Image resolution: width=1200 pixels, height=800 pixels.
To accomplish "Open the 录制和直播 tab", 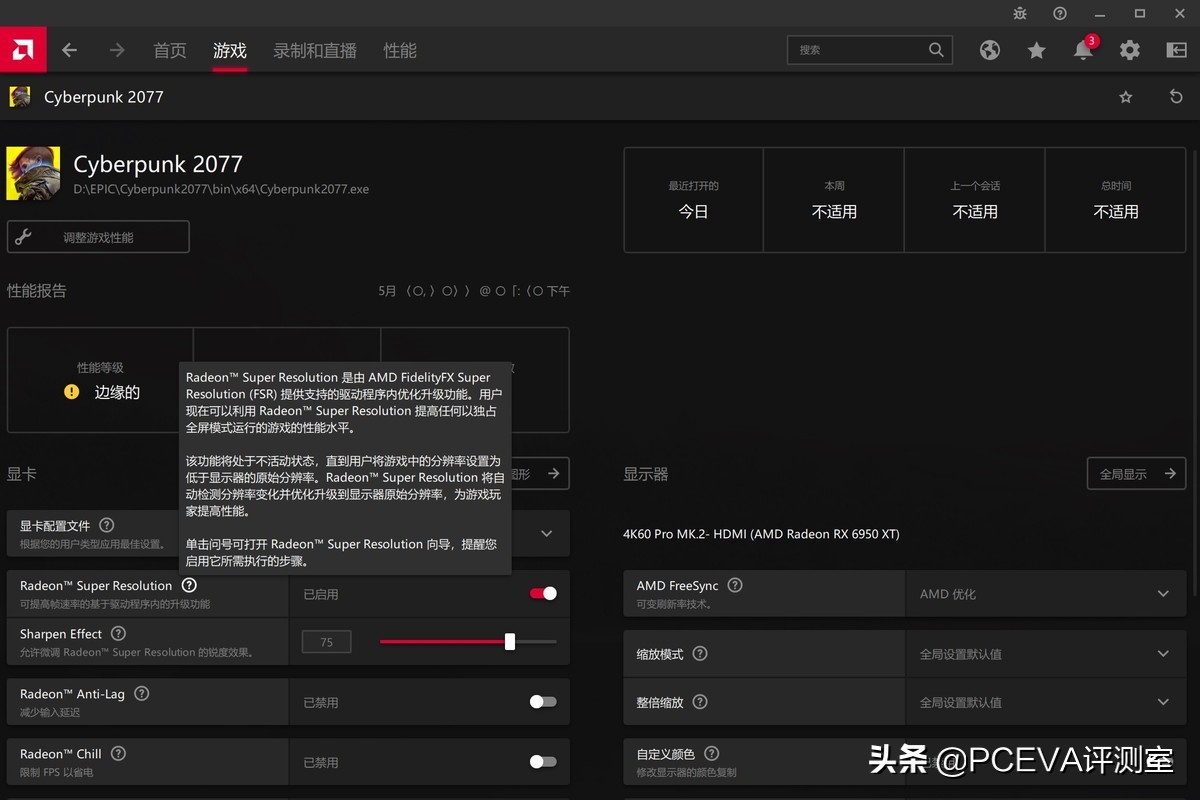I will (x=314, y=50).
